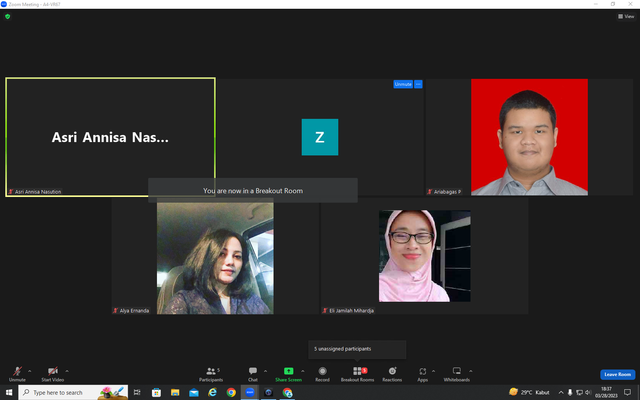Click the teal Z avatar
The width and height of the screenshot is (640, 400).
tap(320, 137)
